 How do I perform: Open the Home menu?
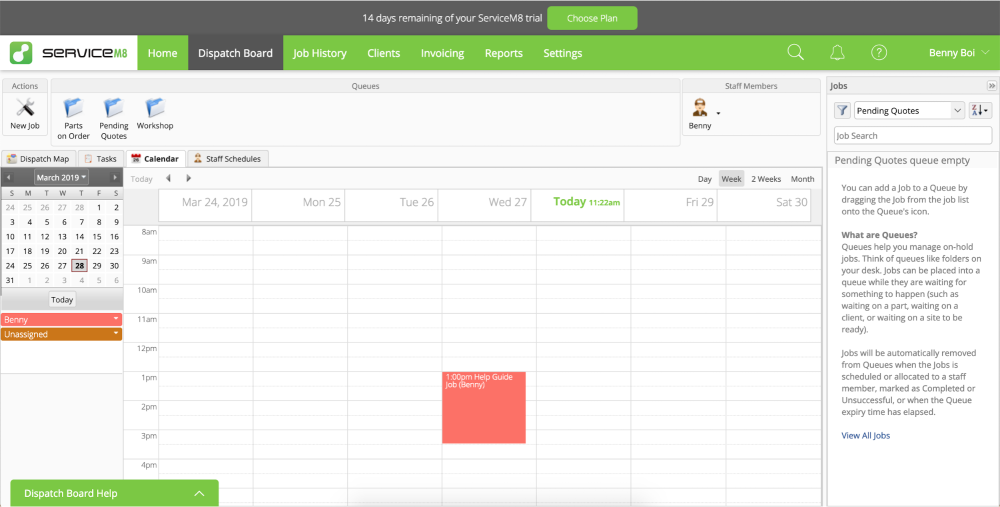pos(163,53)
